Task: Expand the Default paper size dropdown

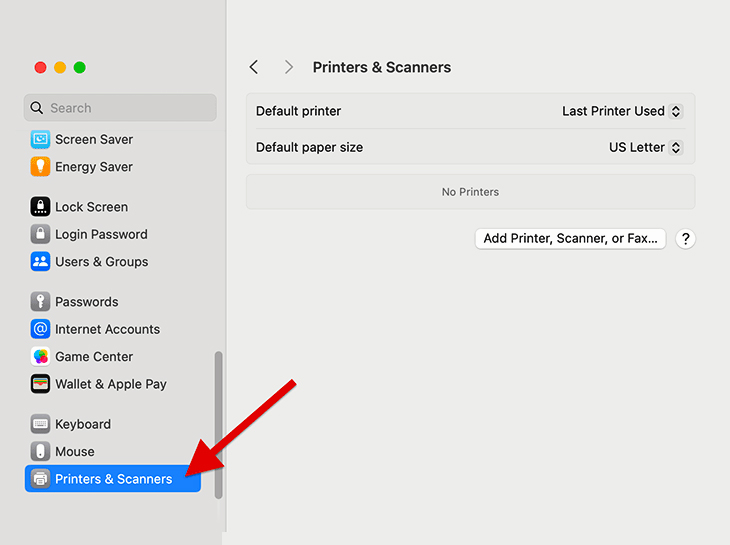Action: (x=645, y=147)
